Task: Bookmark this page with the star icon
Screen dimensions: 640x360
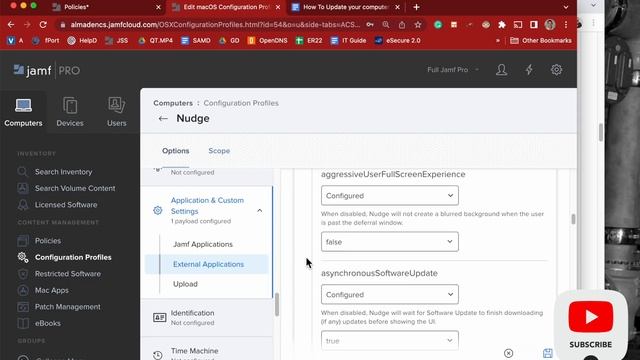Action: 418,24
